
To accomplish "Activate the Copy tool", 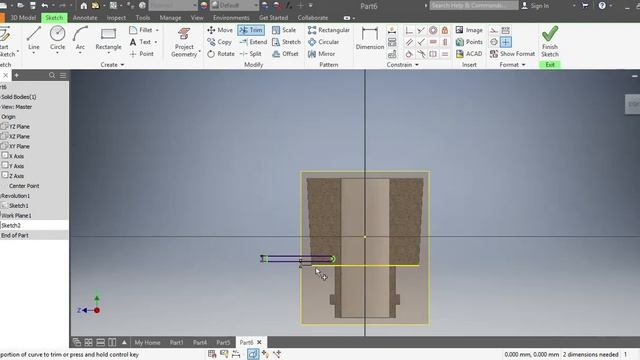I will (x=219, y=42).
